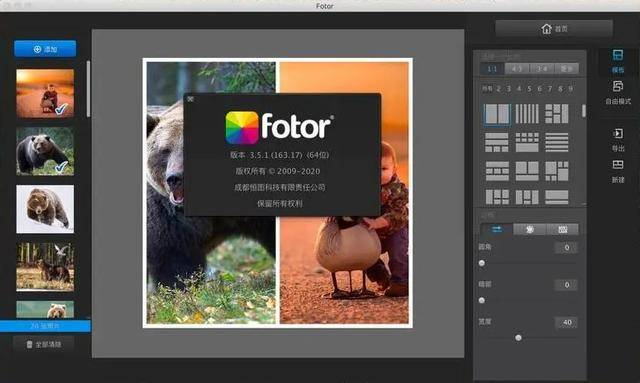Image resolution: width=640 pixels, height=383 pixels.
Task: Click the 宽度 width value field showing 40
Action: (566, 323)
